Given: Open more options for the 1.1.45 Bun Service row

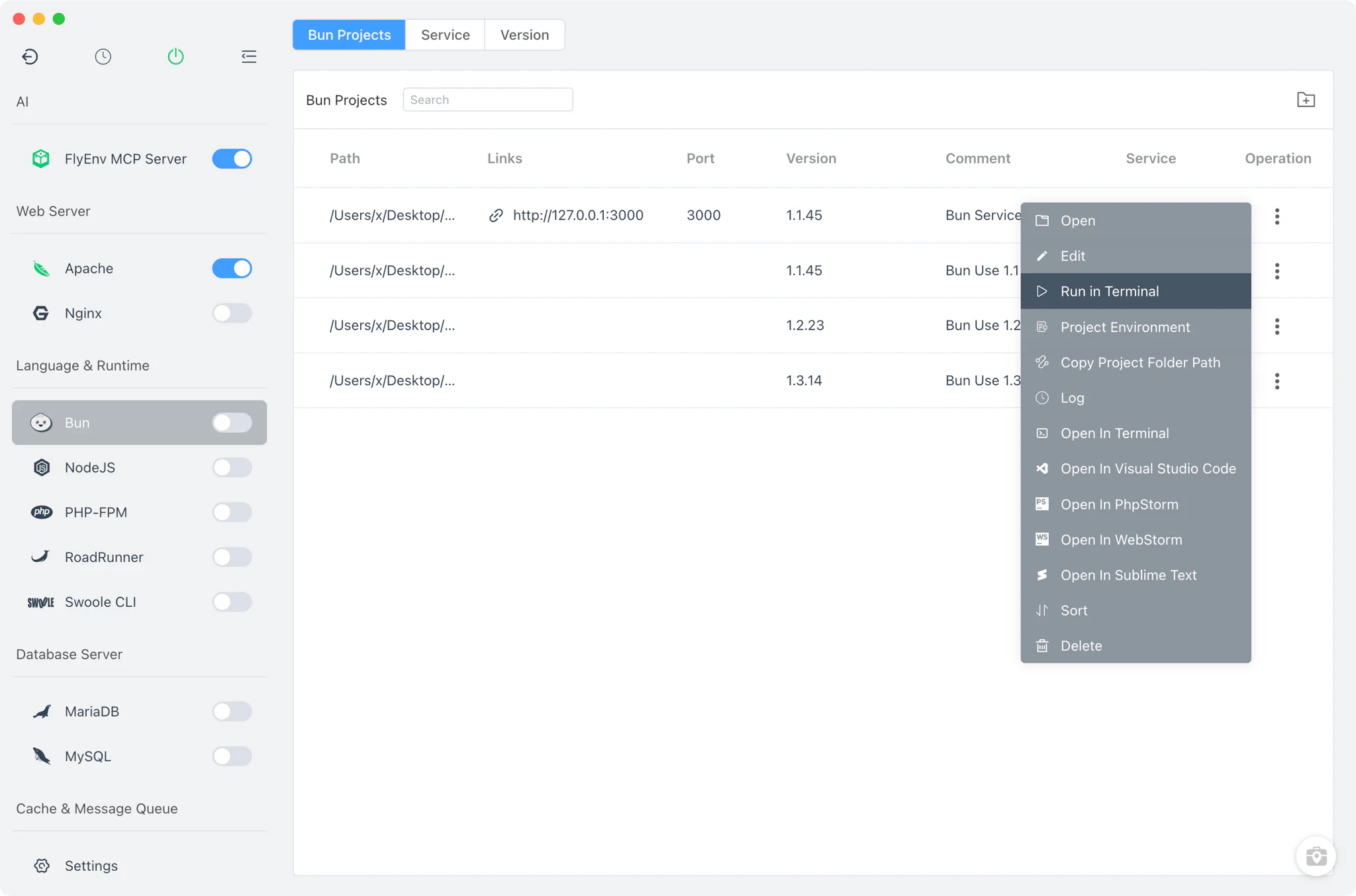Looking at the screenshot, I should pos(1277,216).
